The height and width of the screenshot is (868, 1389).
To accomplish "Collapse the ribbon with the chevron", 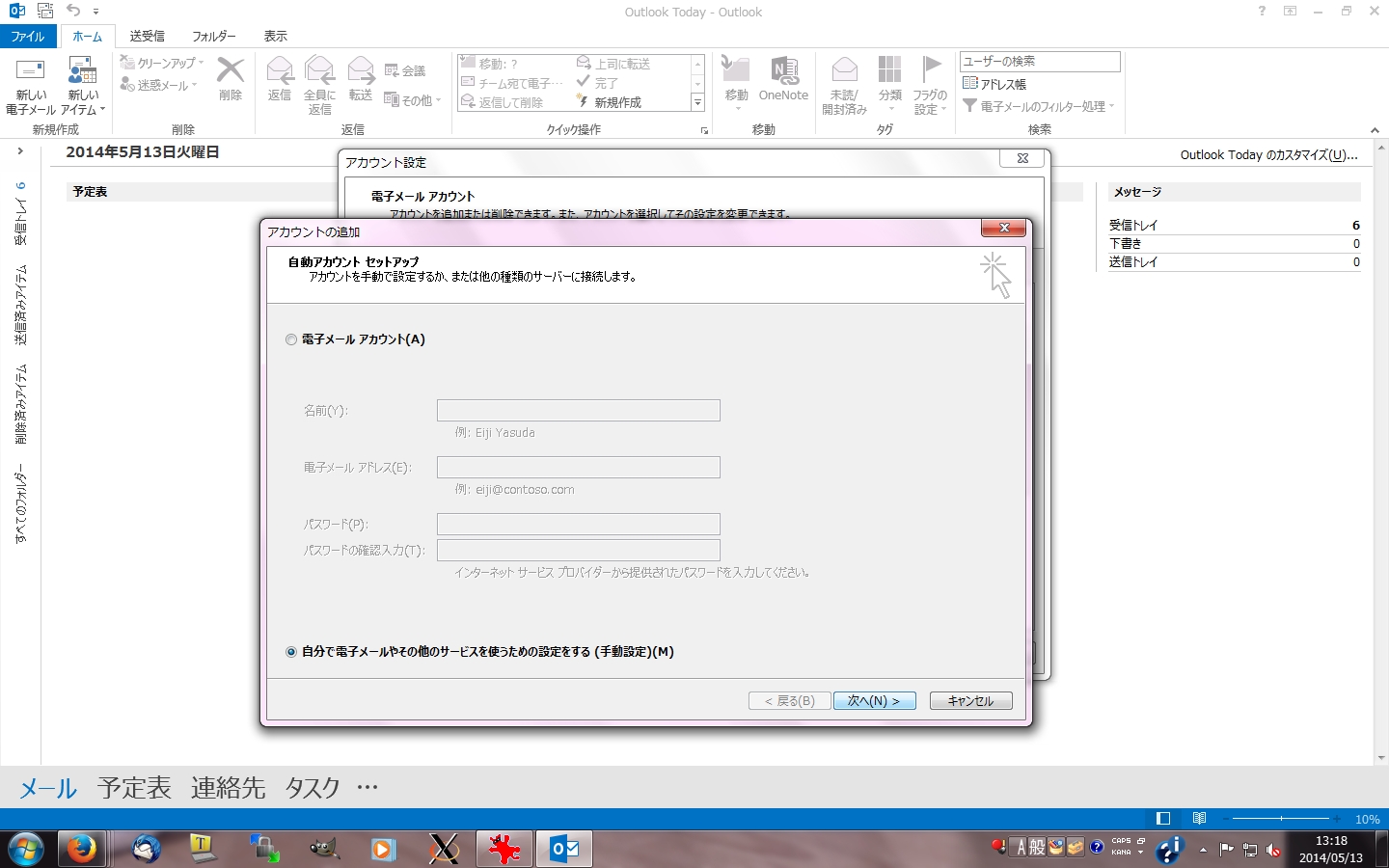I will pyautogui.click(x=1375, y=130).
